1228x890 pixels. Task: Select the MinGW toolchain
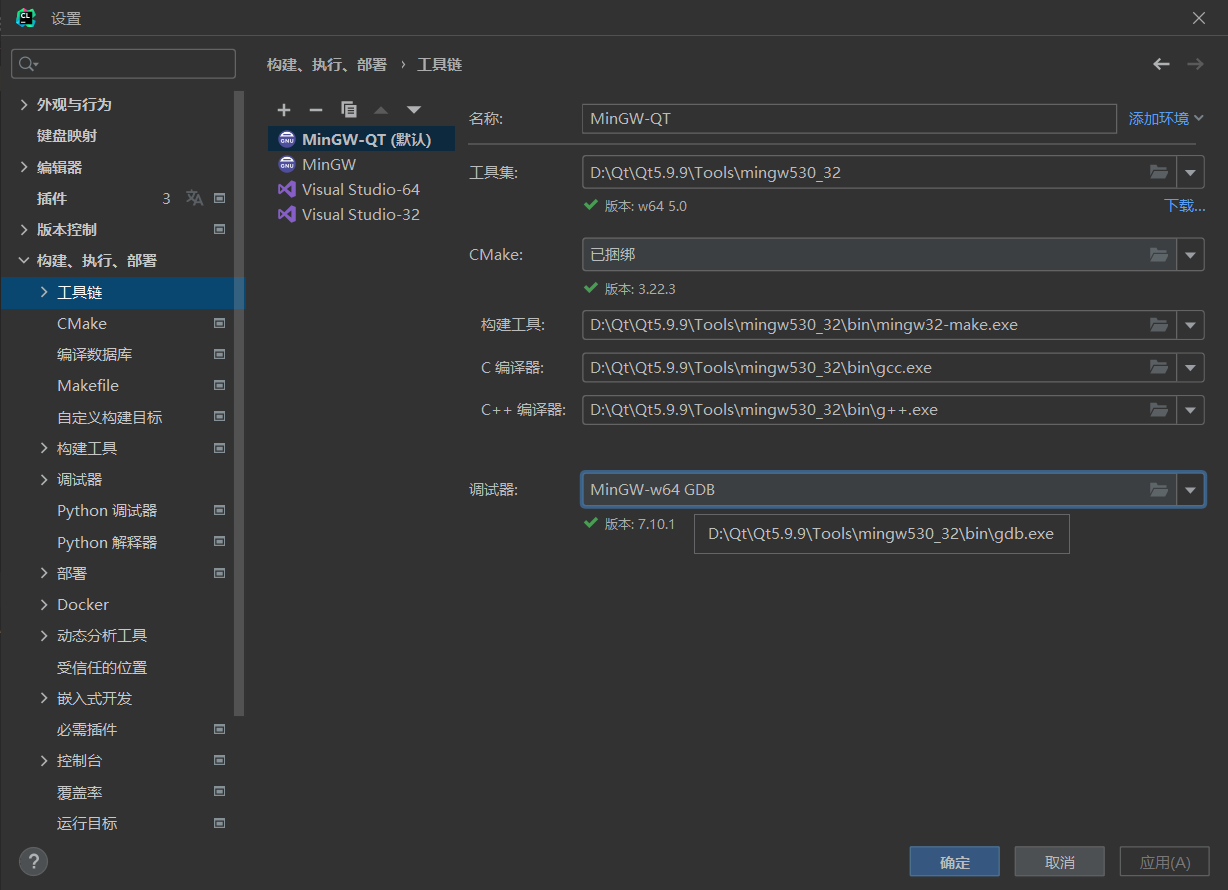[361, 164]
